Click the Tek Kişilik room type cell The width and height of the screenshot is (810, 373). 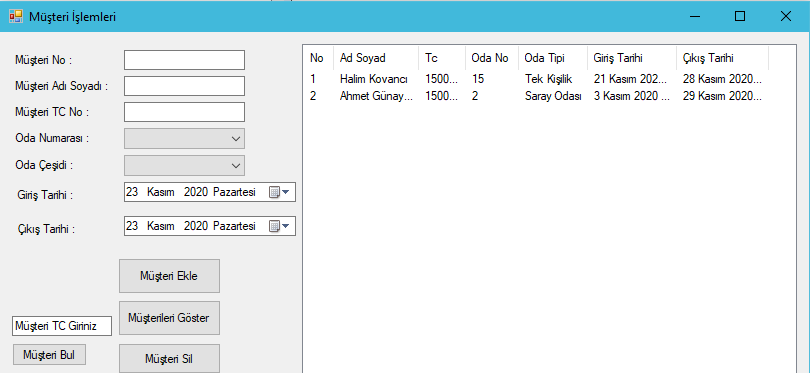click(x=549, y=79)
